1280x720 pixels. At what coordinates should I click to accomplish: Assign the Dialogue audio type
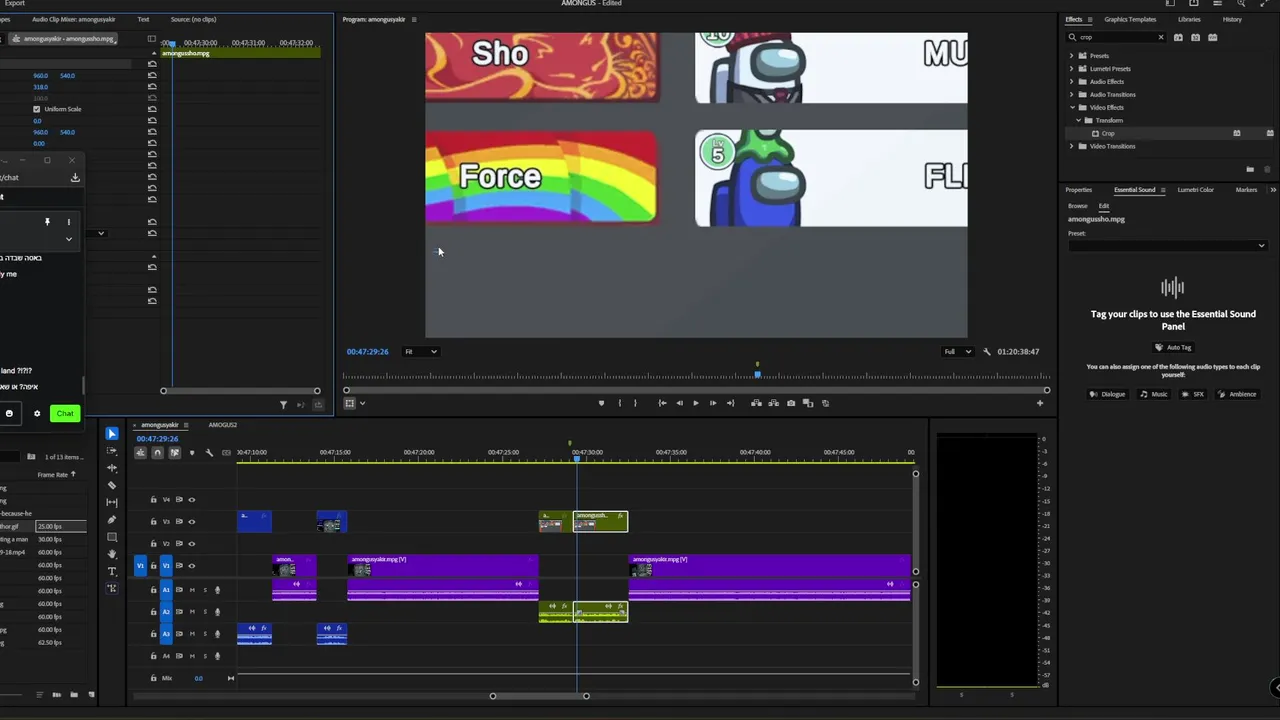click(x=1107, y=394)
